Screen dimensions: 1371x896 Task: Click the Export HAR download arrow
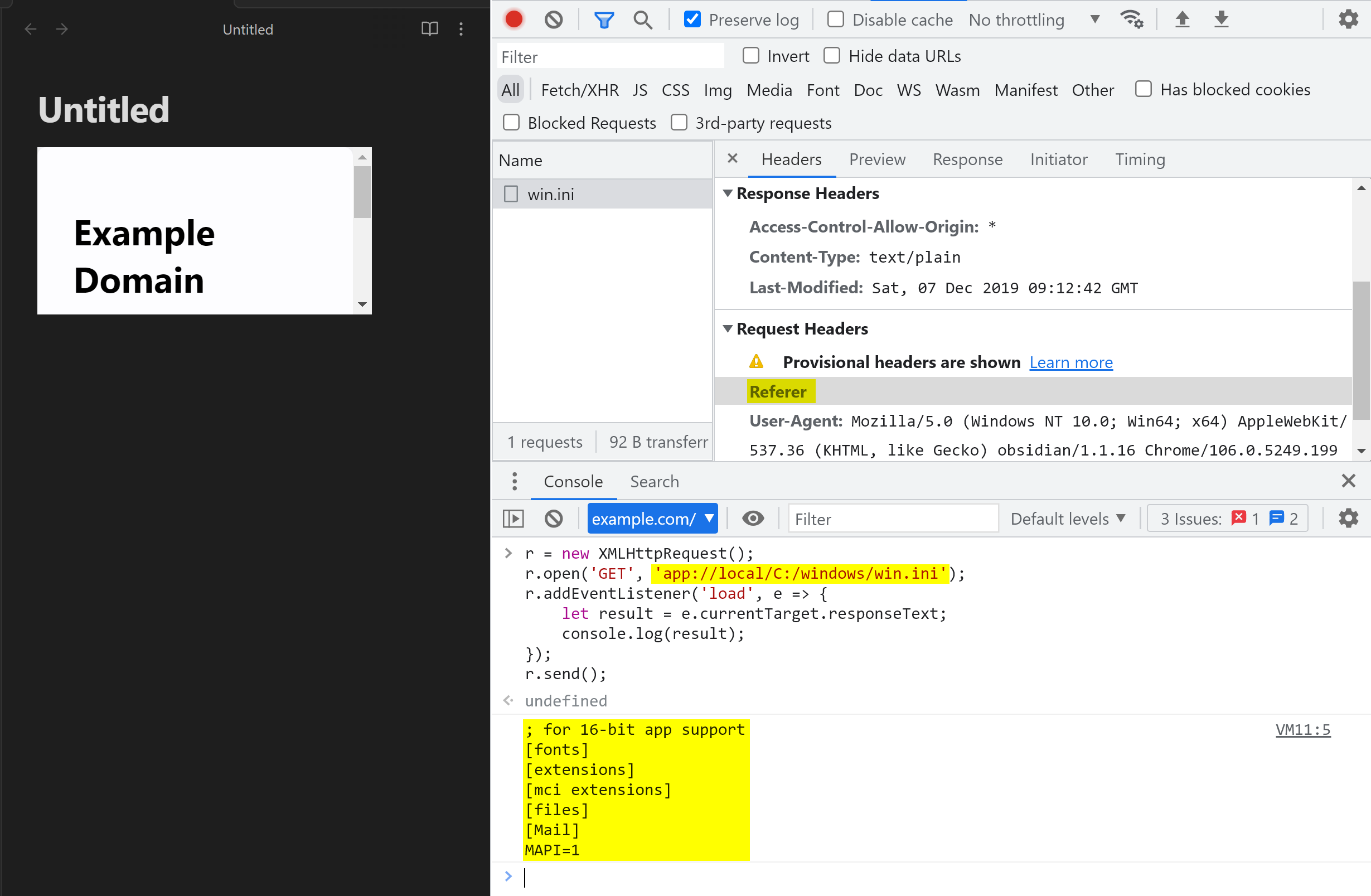pyautogui.click(x=1221, y=20)
